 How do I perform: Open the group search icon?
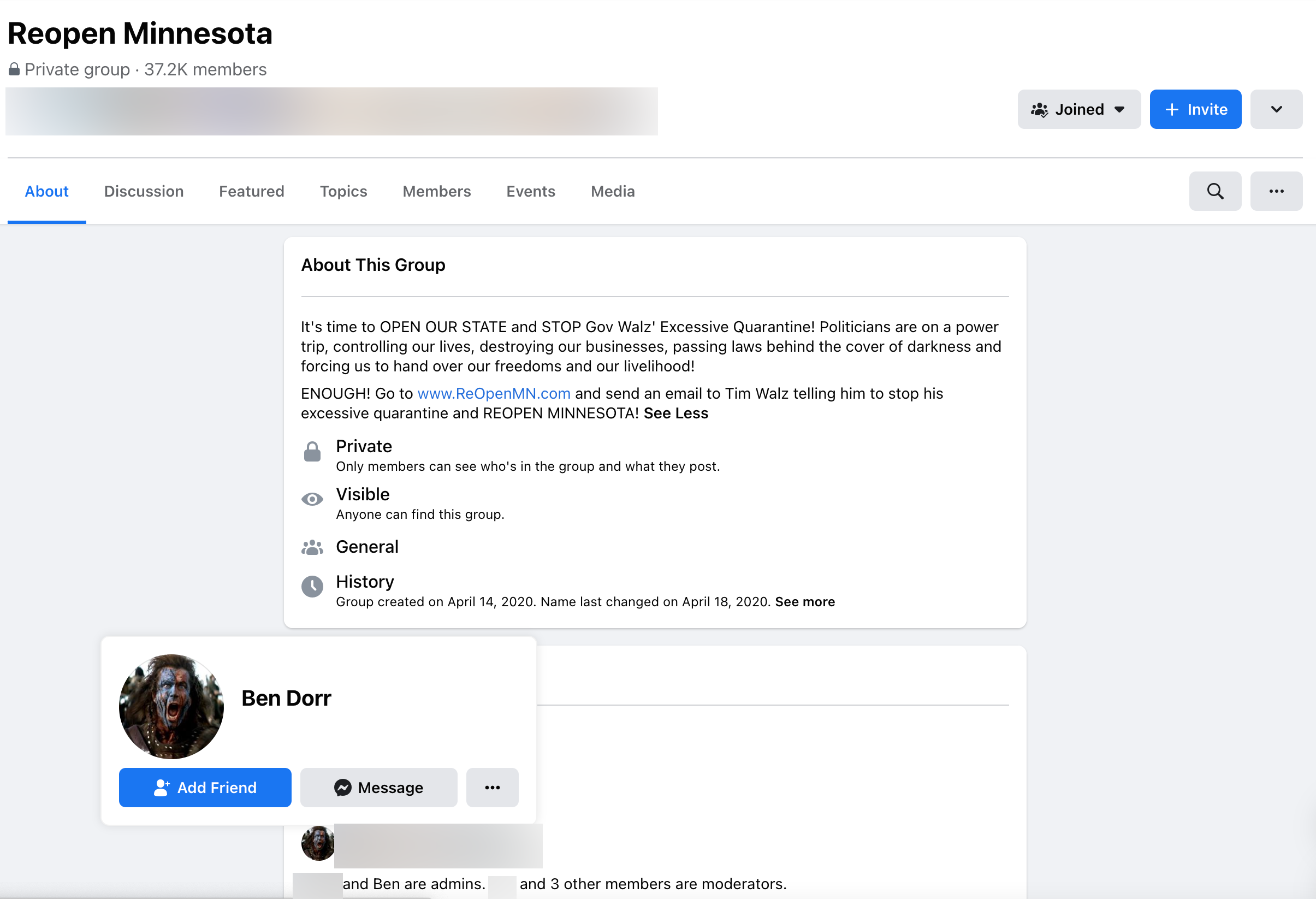1215,191
